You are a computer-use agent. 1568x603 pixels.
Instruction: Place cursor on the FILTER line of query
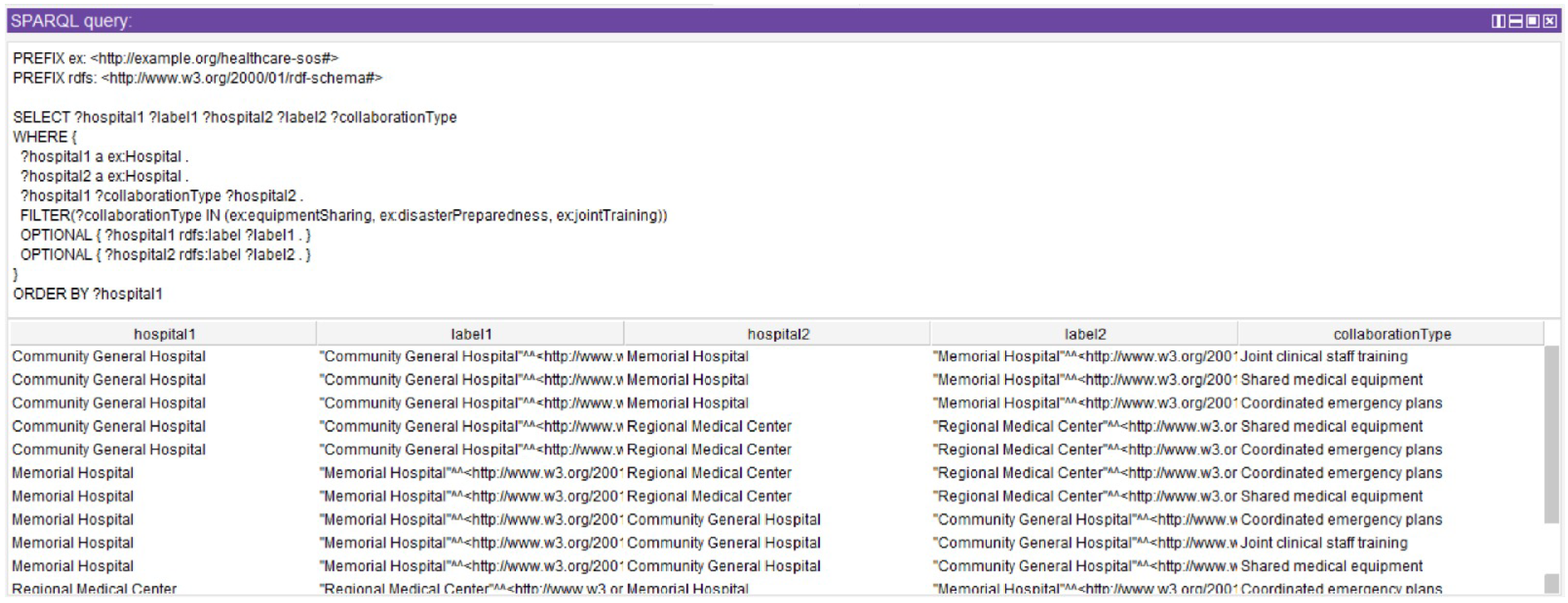pyautogui.click(x=343, y=215)
